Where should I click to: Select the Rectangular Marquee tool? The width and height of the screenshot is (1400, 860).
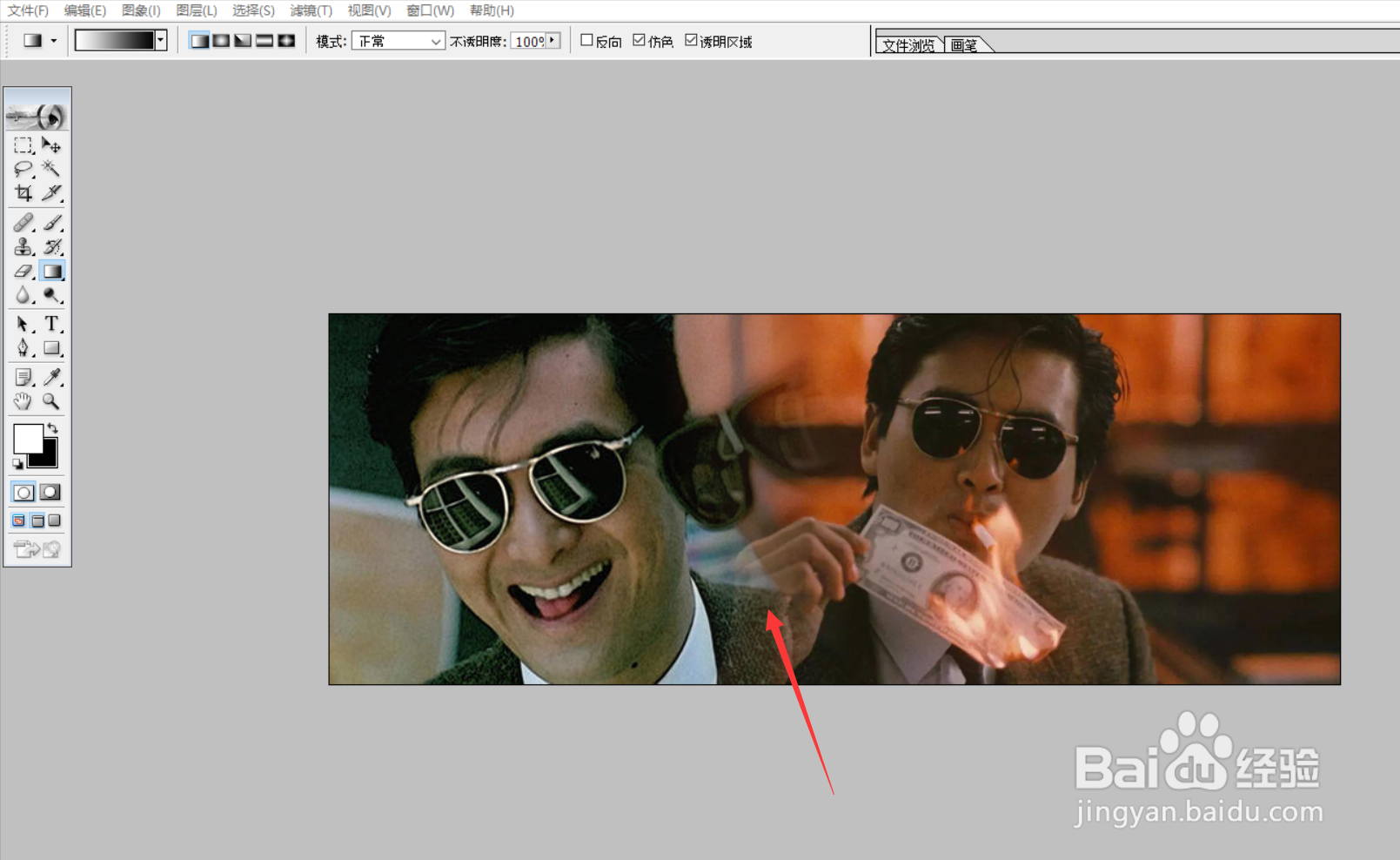click(23, 145)
